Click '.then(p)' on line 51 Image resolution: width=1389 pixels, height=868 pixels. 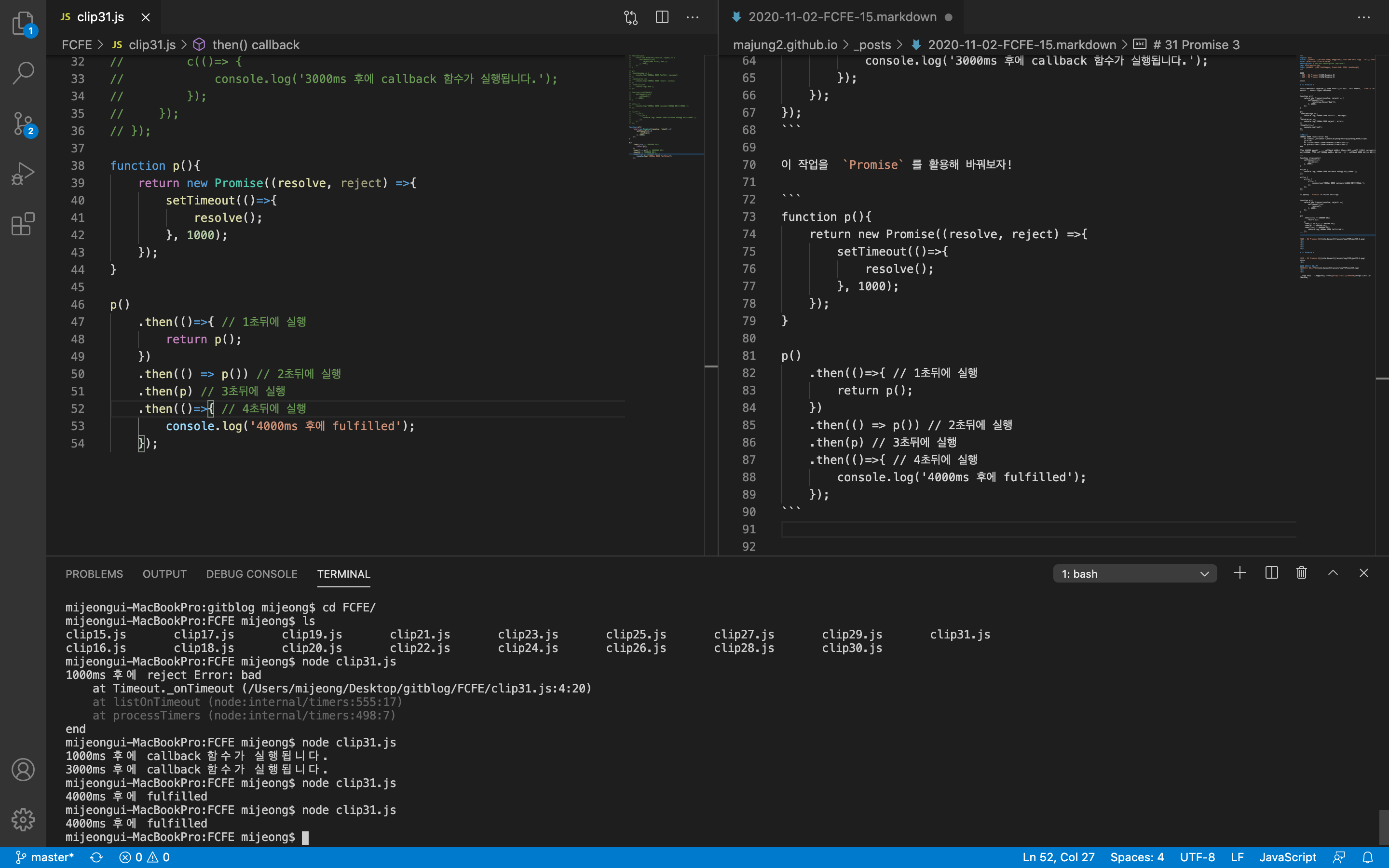point(165,392)
